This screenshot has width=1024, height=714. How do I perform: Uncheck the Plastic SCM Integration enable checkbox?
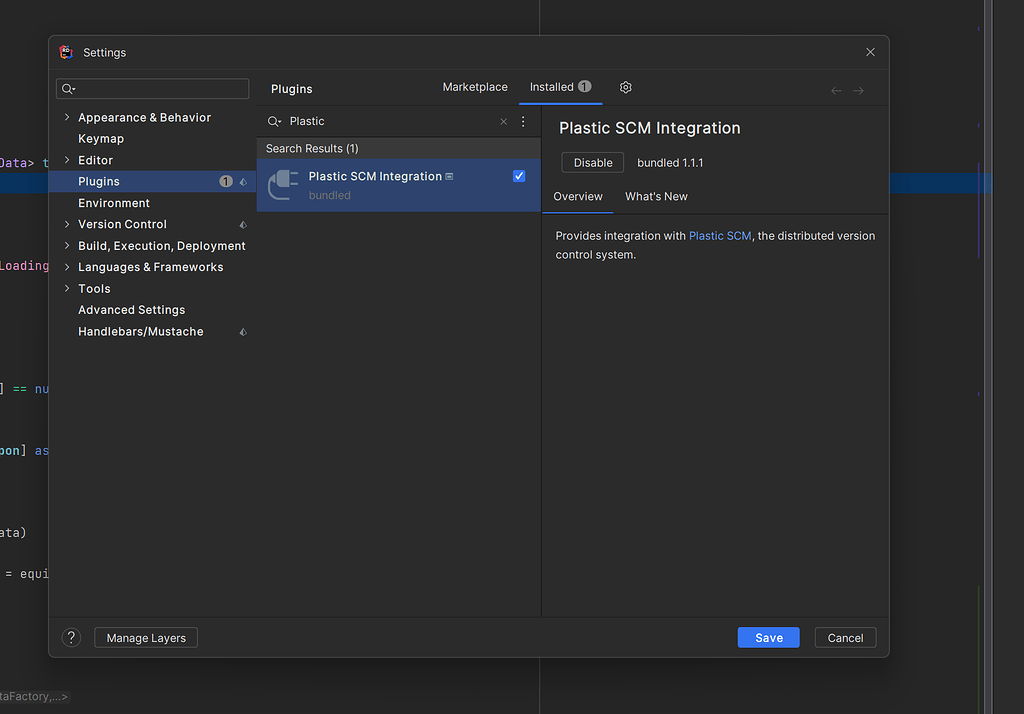click(519, 175)
